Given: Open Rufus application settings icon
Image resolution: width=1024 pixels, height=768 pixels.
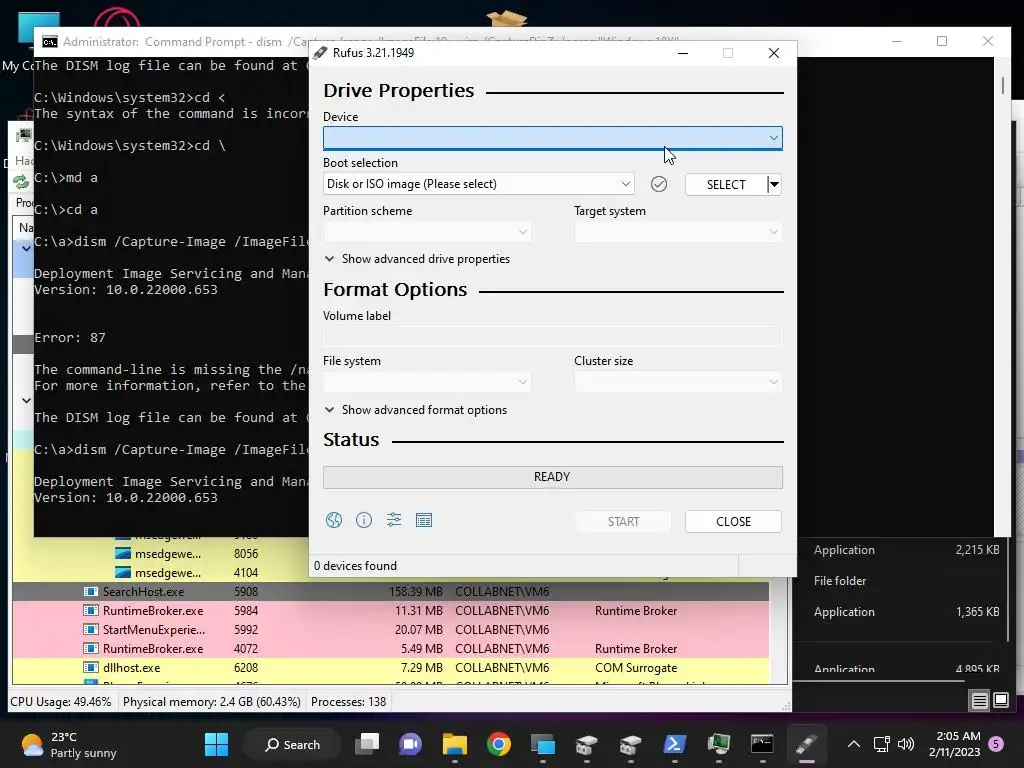Looking at the screenshot, I should coord(394,520).
